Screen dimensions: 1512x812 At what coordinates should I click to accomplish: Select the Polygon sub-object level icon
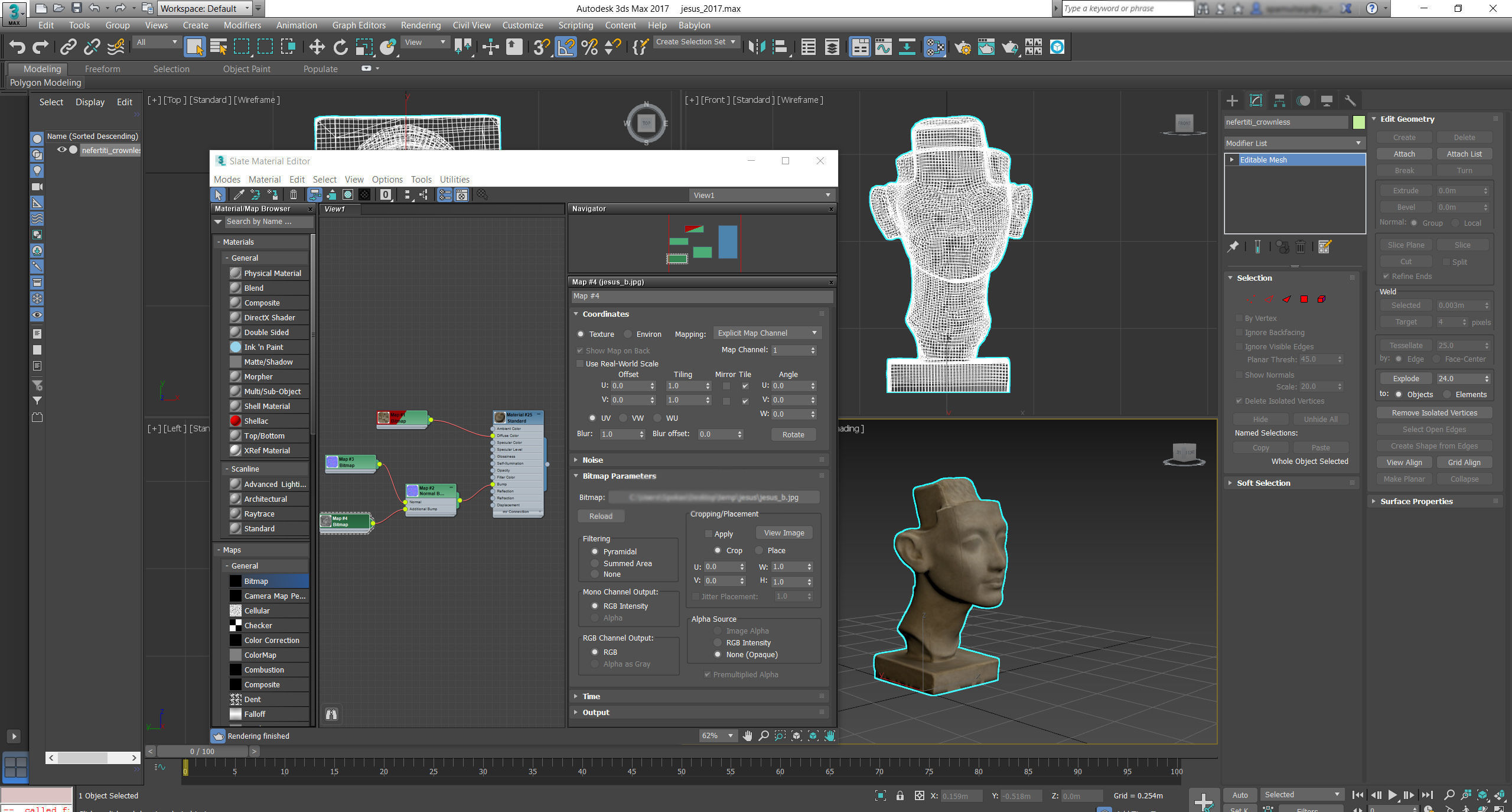tap(1304, 299)
